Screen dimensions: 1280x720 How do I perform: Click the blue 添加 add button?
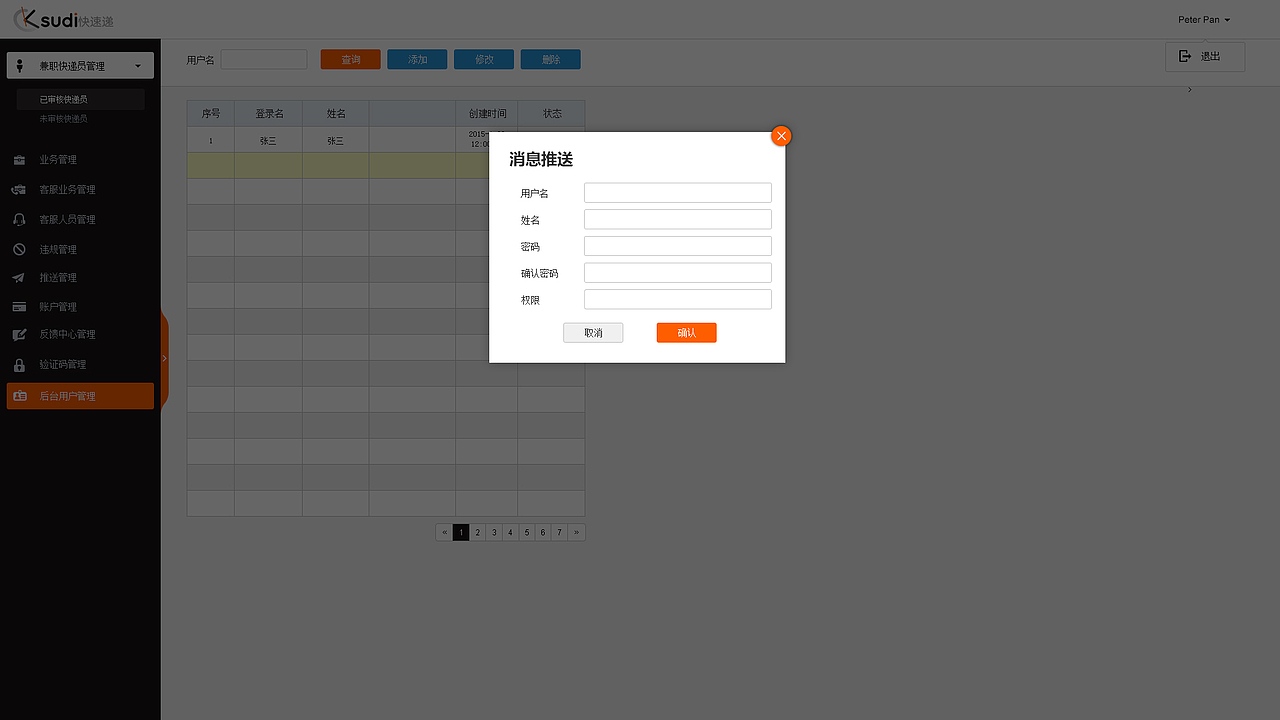point(417,60)
